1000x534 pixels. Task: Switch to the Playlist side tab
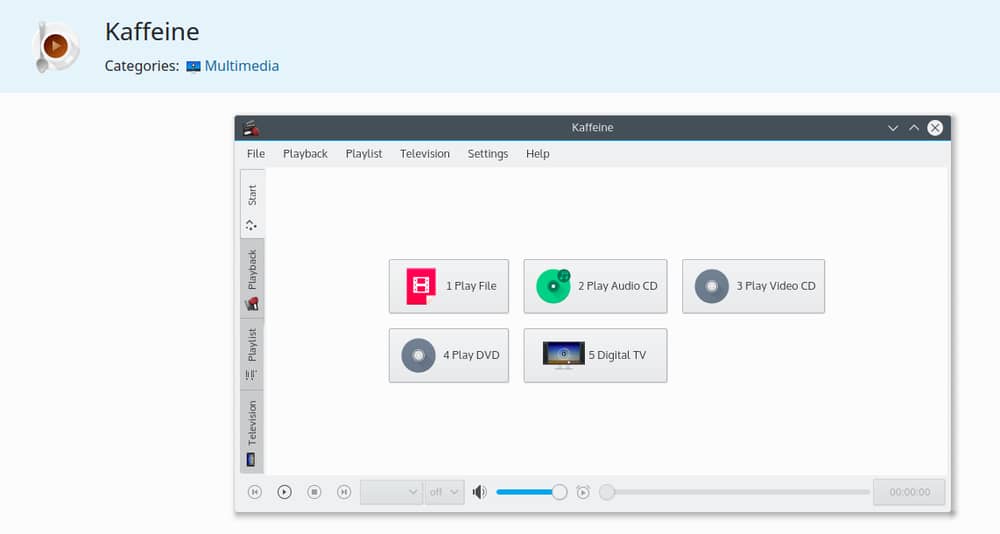252,354
